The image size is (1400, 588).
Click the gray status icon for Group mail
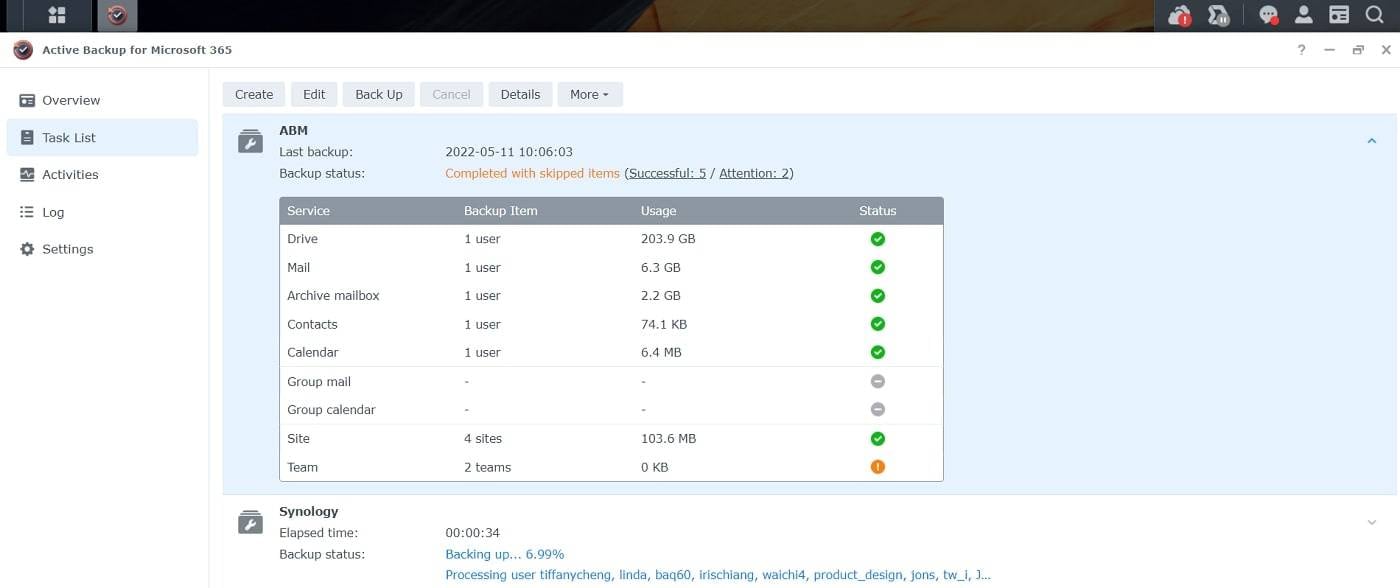[x=877, y=381]
